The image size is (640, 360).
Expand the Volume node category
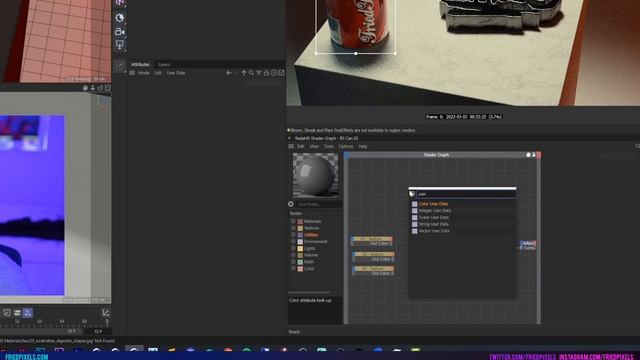pyautogui.click(x=293, y=255)
